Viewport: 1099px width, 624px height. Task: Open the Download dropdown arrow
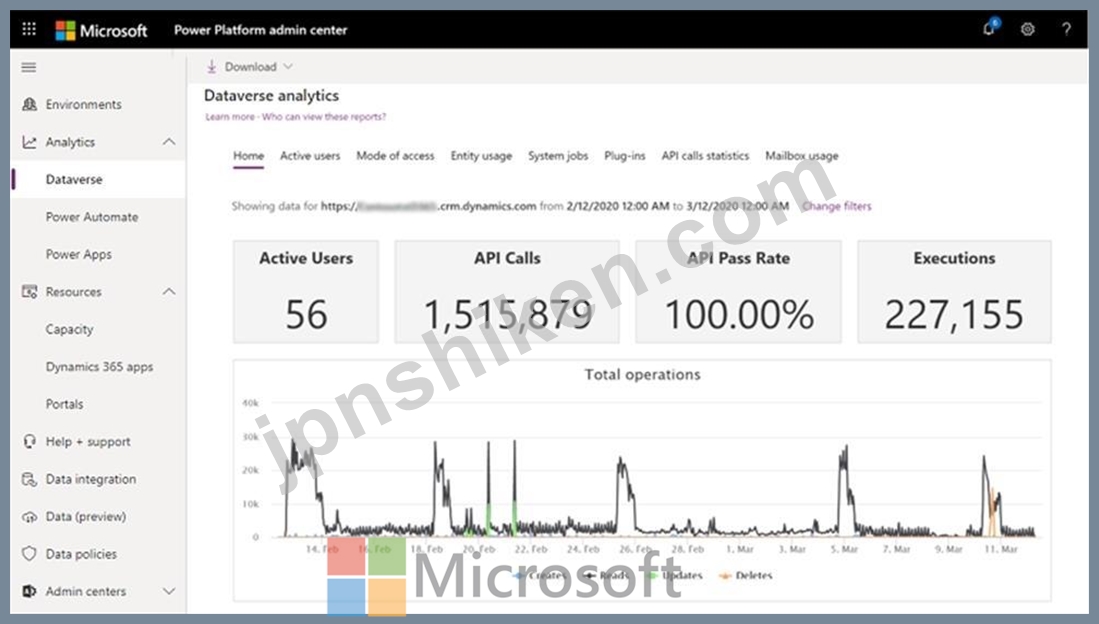coord(287,67)
